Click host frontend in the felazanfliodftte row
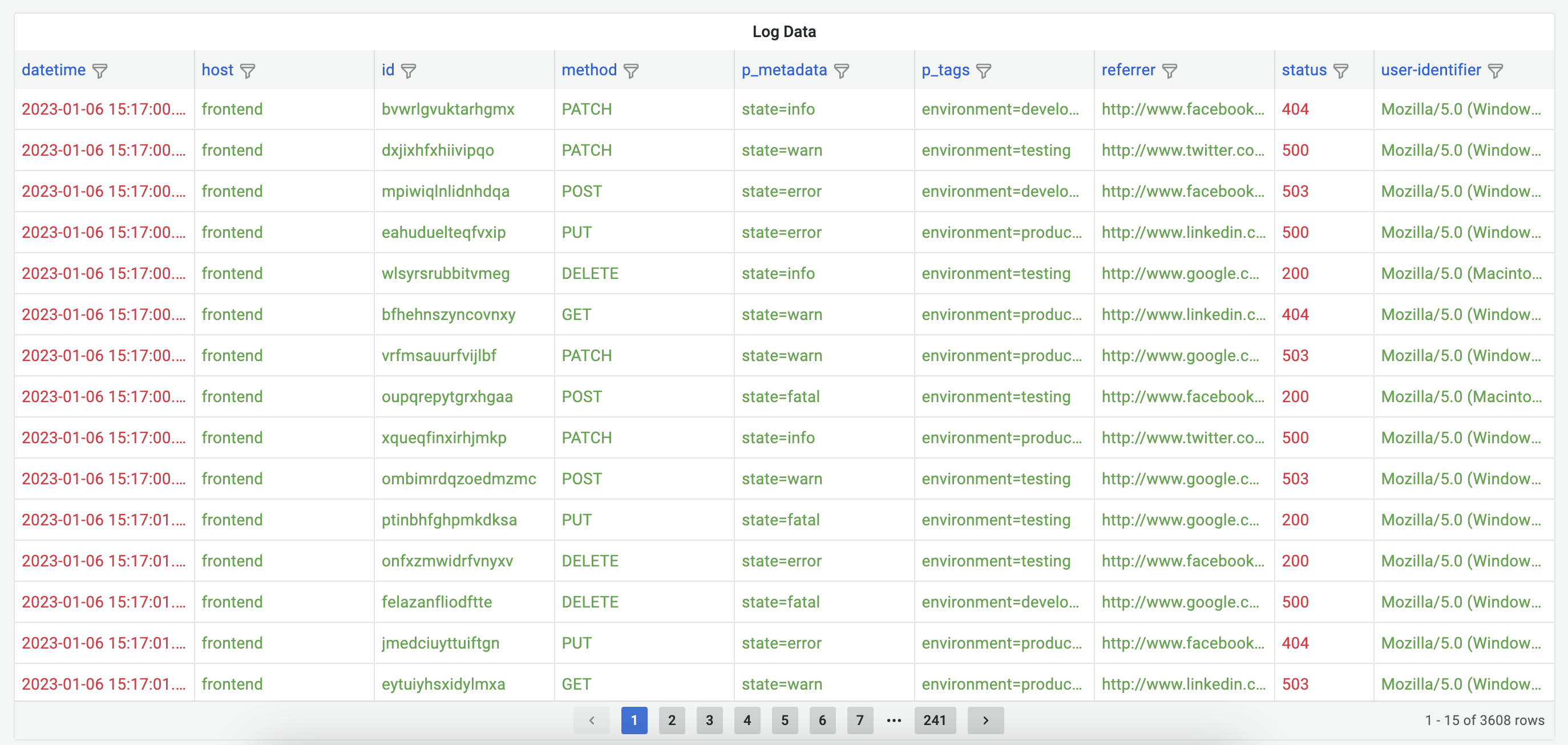1568x745 pixels. (x=232, y=602)
